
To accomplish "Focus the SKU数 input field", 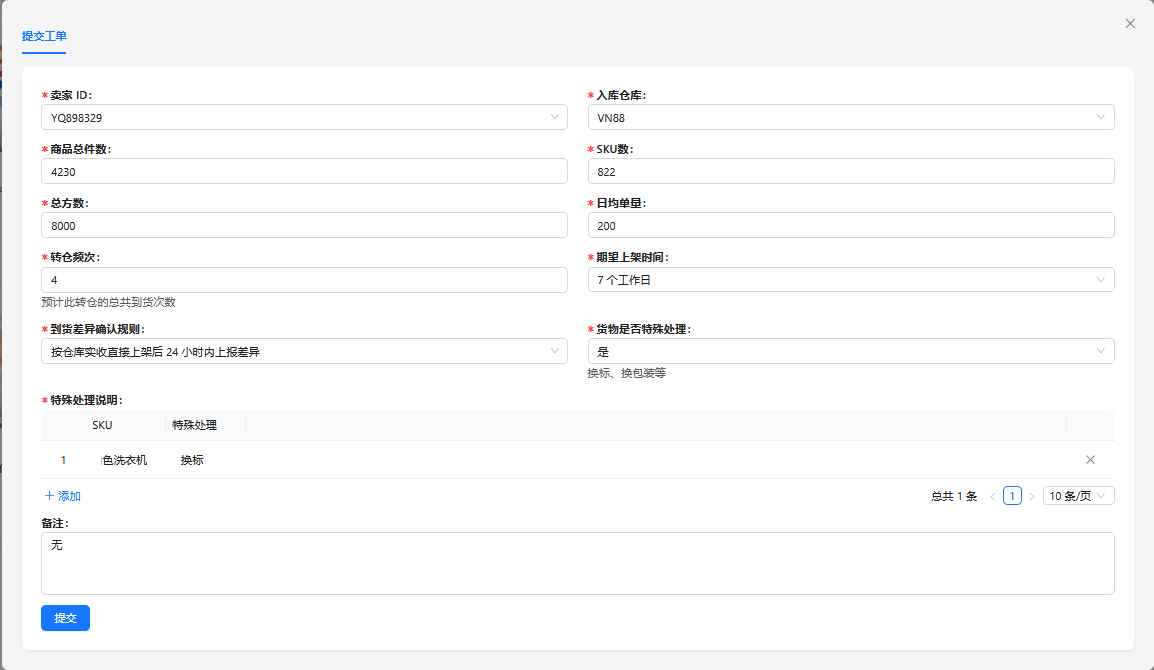I will (850, 171).
